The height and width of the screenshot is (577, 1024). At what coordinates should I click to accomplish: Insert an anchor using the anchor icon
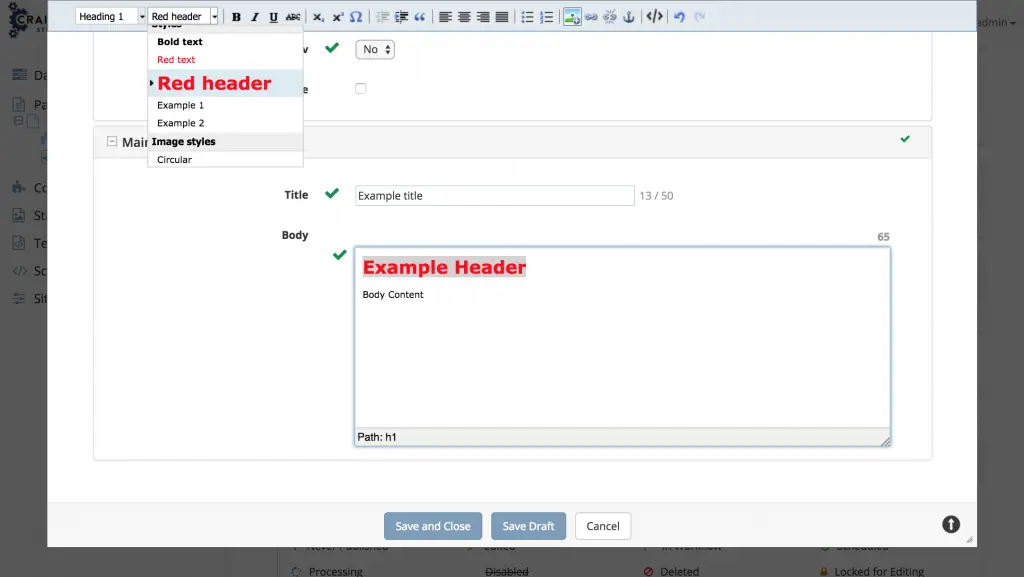point(629,17)
